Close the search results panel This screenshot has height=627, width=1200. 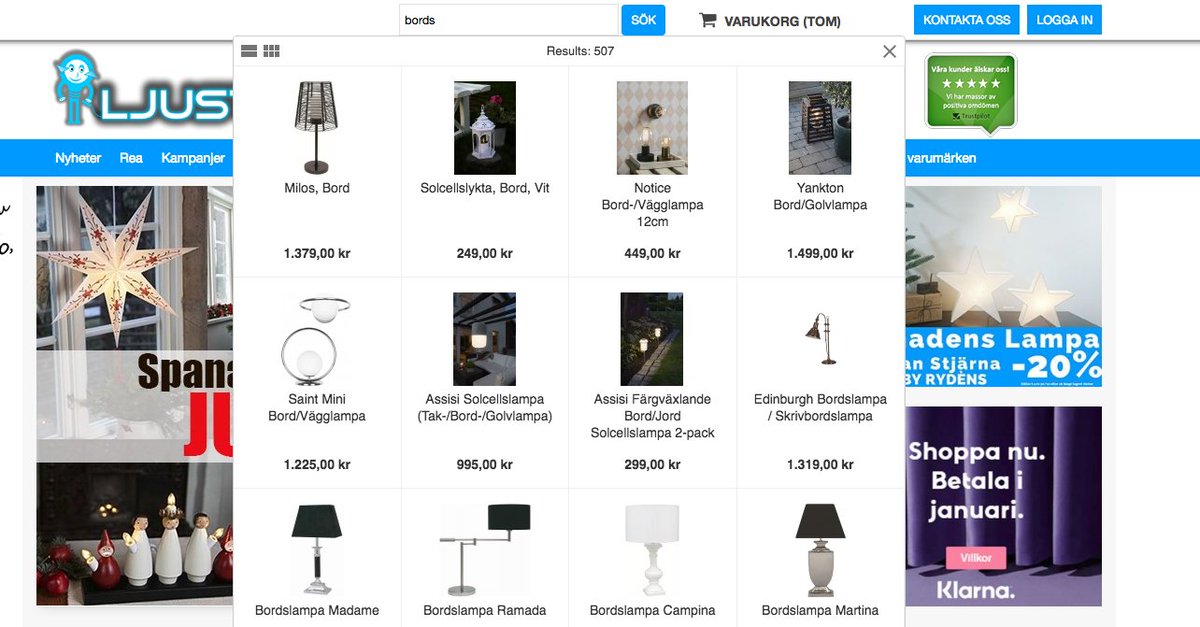[889, 52]
